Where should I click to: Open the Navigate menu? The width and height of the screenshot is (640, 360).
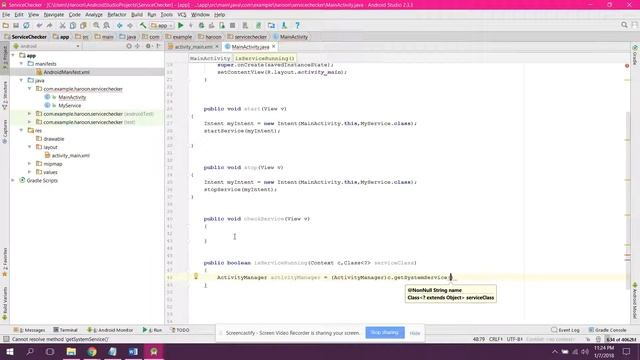point(54,15)
